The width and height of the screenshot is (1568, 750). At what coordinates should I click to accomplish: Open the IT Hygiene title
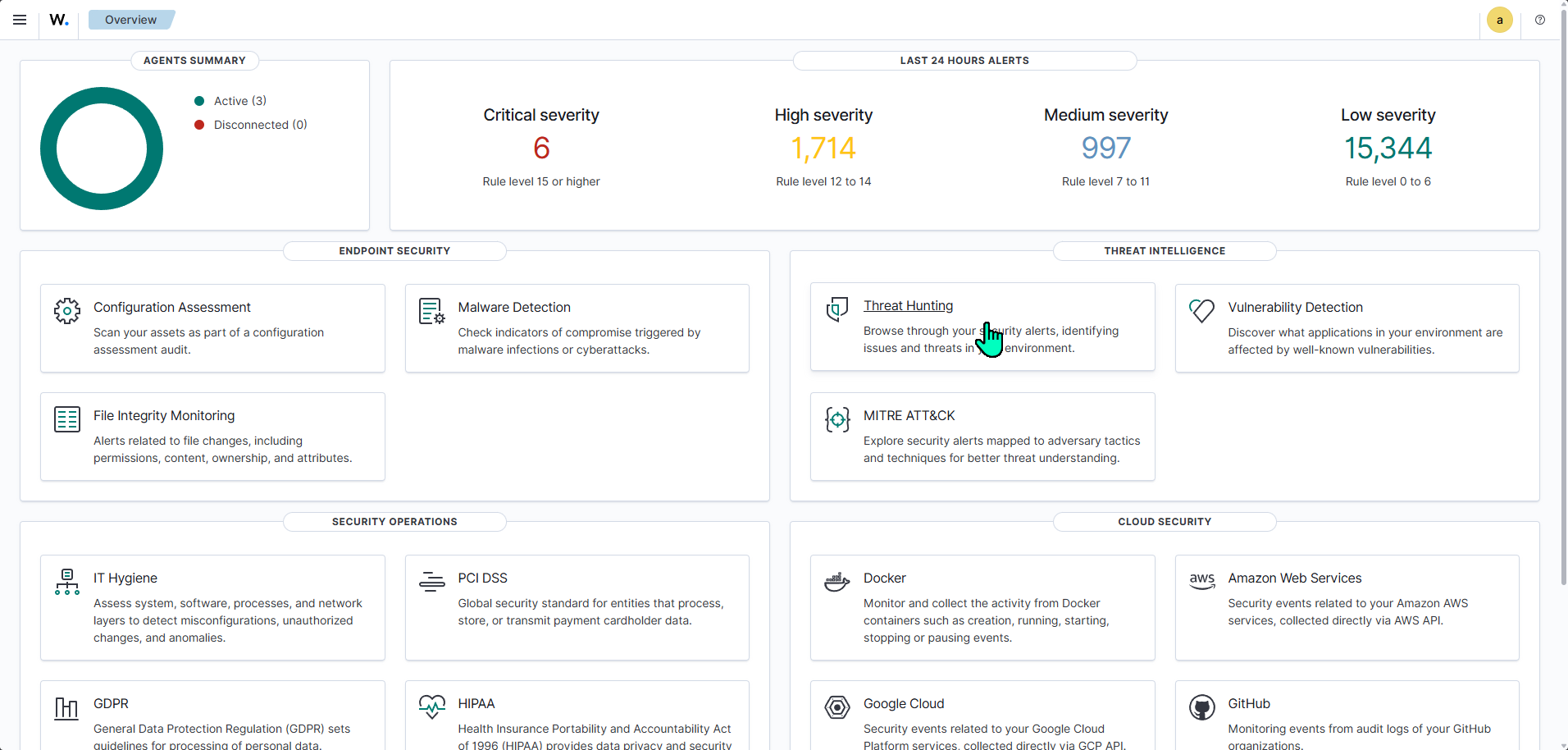tap(125, 578)
